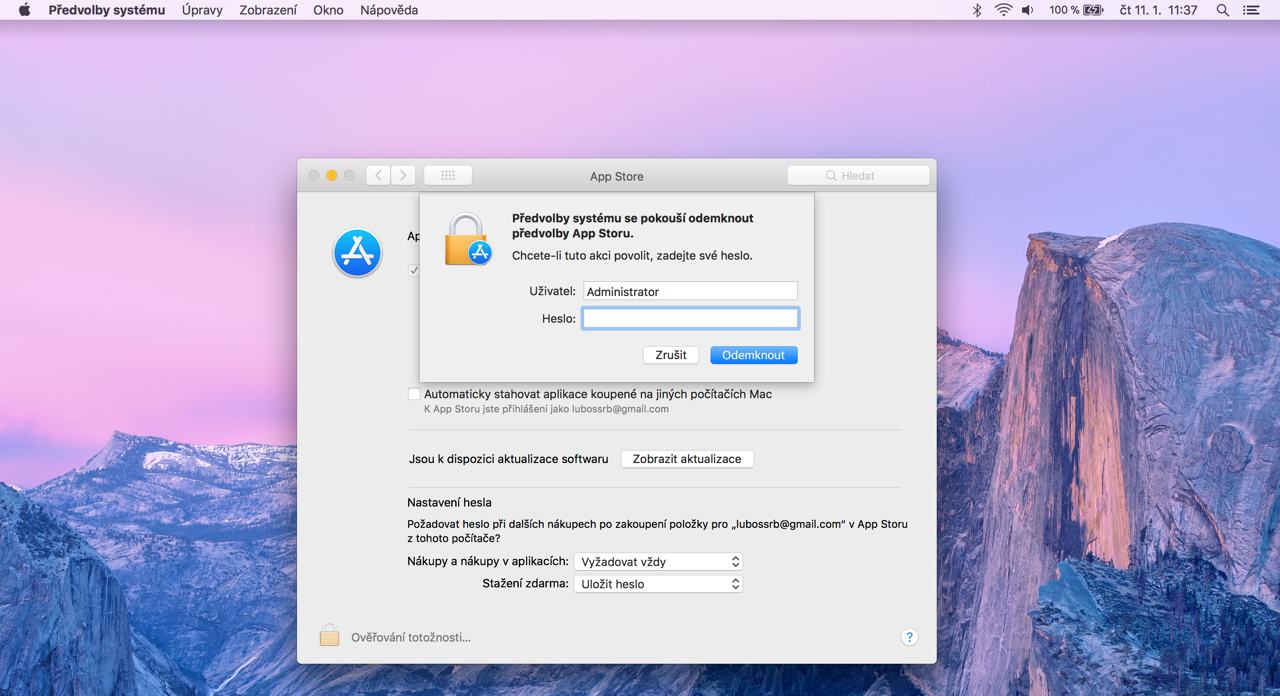Screen dimensions: 1280x696
Task: Open Spotlight search magnifier in menu bar
Action: [1222, 10]
